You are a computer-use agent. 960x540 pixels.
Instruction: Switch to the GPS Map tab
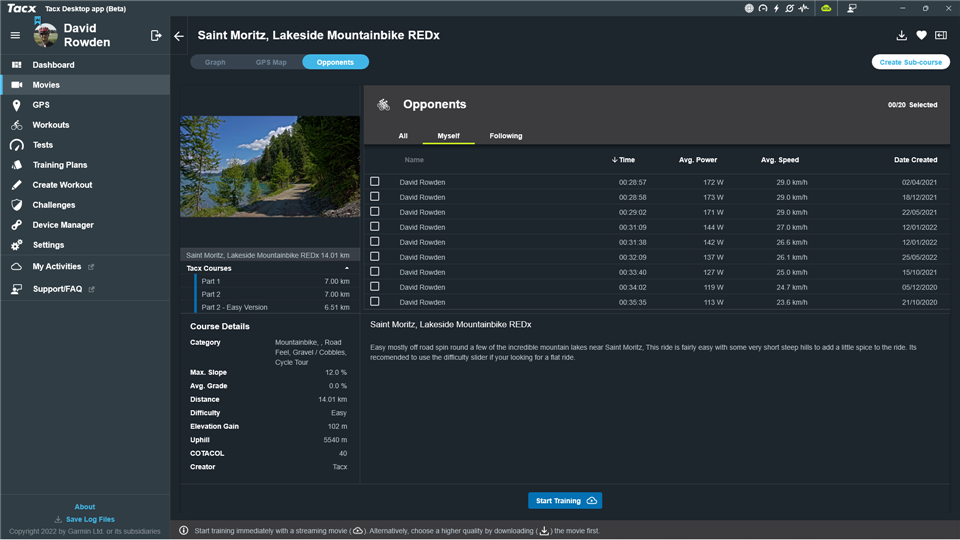pyautogui.click(x=271, y=62)
